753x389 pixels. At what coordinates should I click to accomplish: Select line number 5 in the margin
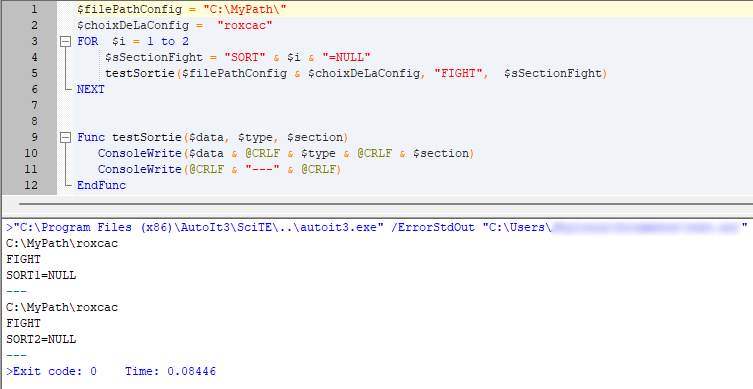click(x=34, y=73)
